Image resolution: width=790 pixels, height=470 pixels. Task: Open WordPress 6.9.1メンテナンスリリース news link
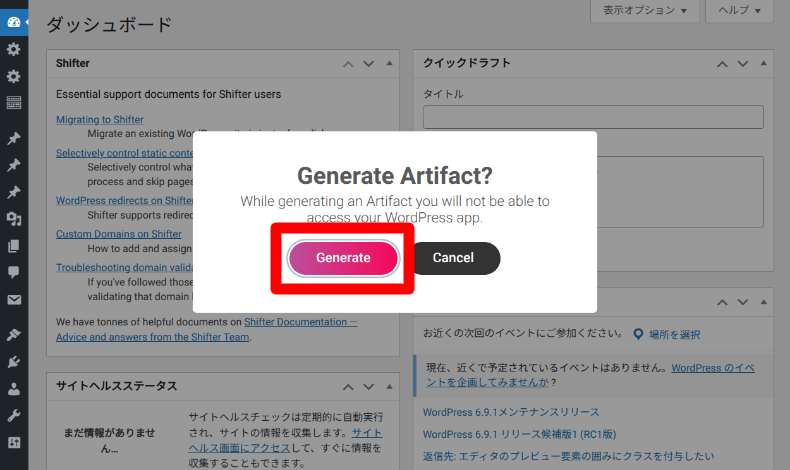[511, 412]
